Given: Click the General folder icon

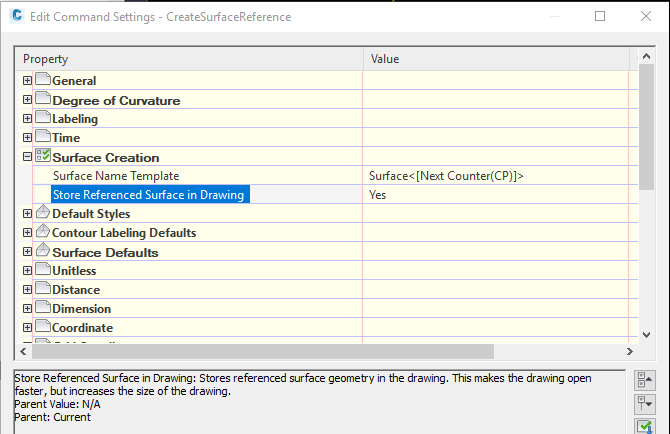Looking at the screenshot, I should 43,80.
